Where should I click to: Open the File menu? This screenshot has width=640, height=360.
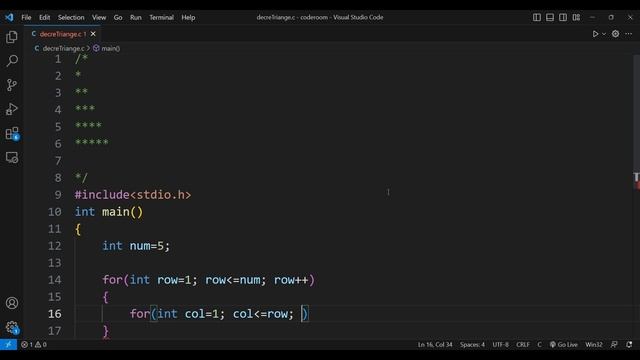(26, 17)
